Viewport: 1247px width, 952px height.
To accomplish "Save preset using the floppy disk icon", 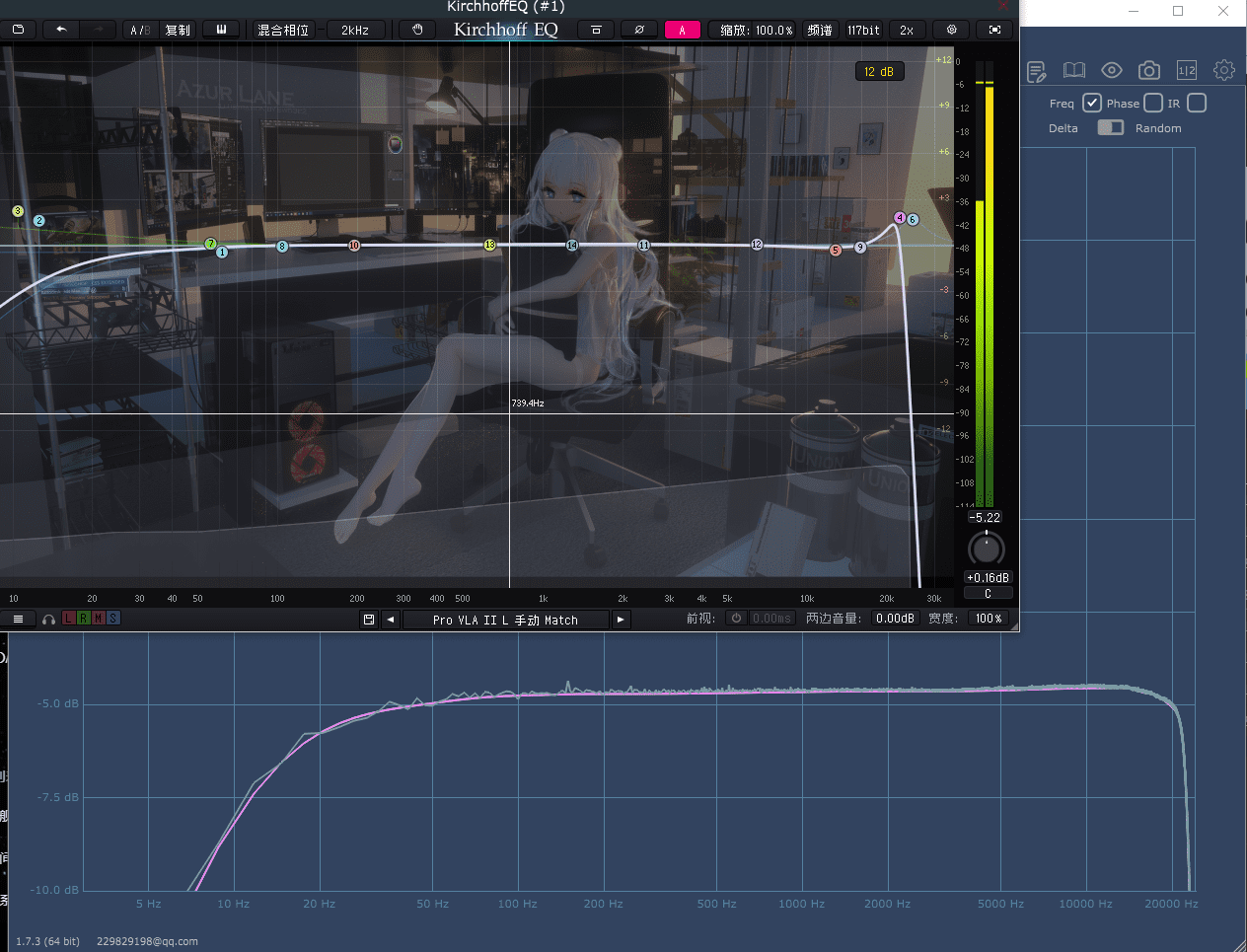I will click(x=369, y=620).
